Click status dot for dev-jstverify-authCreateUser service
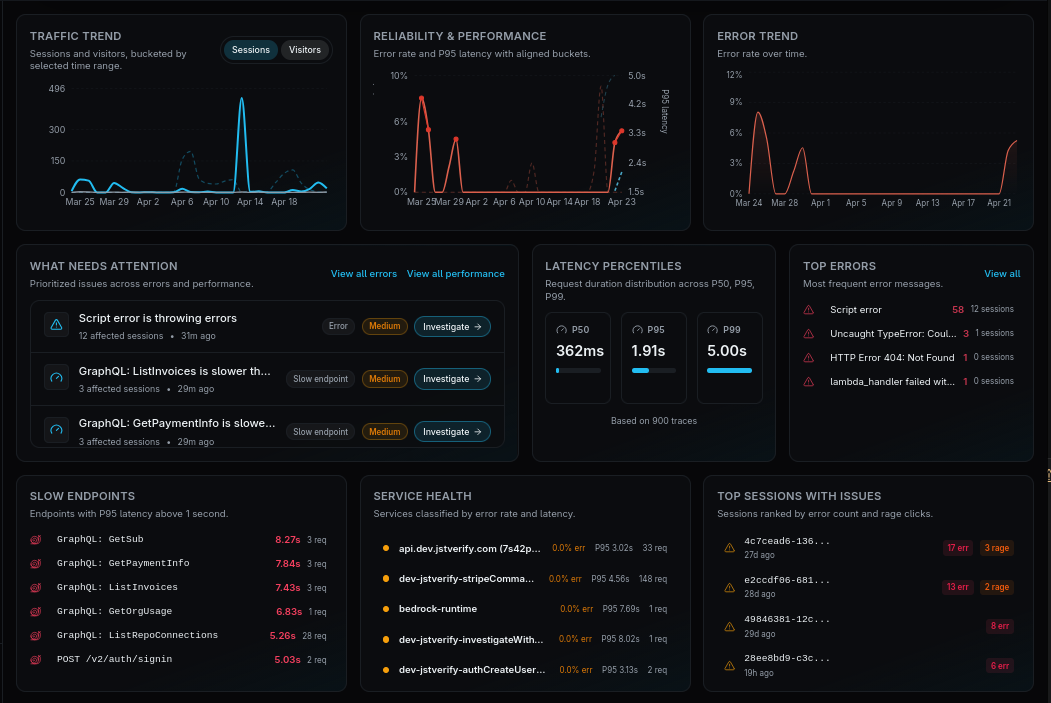The height and width of the screenshot is (703, 1051). pyautogui.click(x=386, y=669)
